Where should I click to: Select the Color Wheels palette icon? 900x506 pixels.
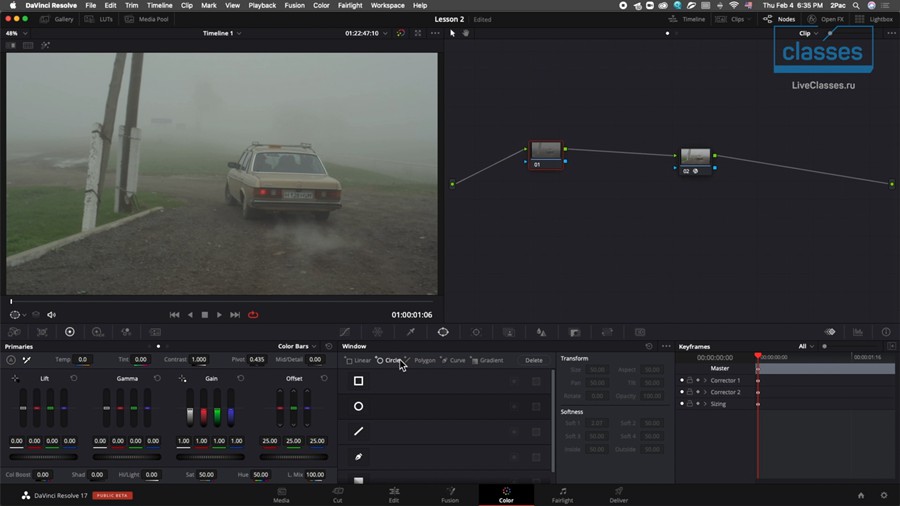69,332
